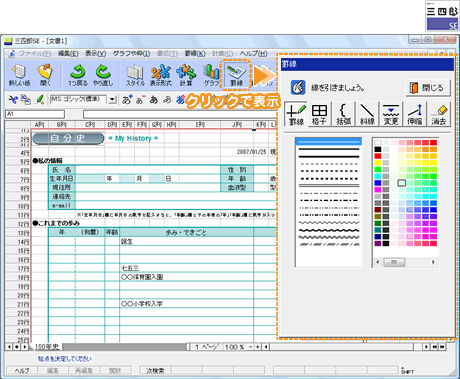Click the 自分史 title shape
This screenshot has height=379, width=460.
68,138
